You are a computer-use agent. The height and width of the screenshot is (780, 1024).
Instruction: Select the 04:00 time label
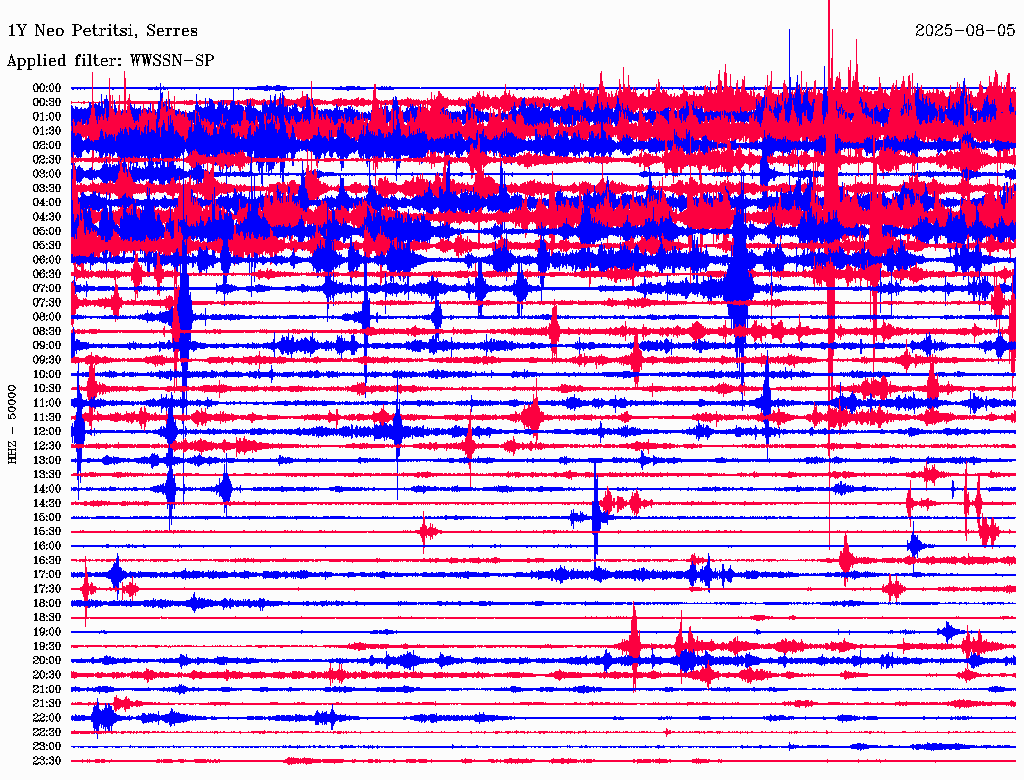(47, 203)
